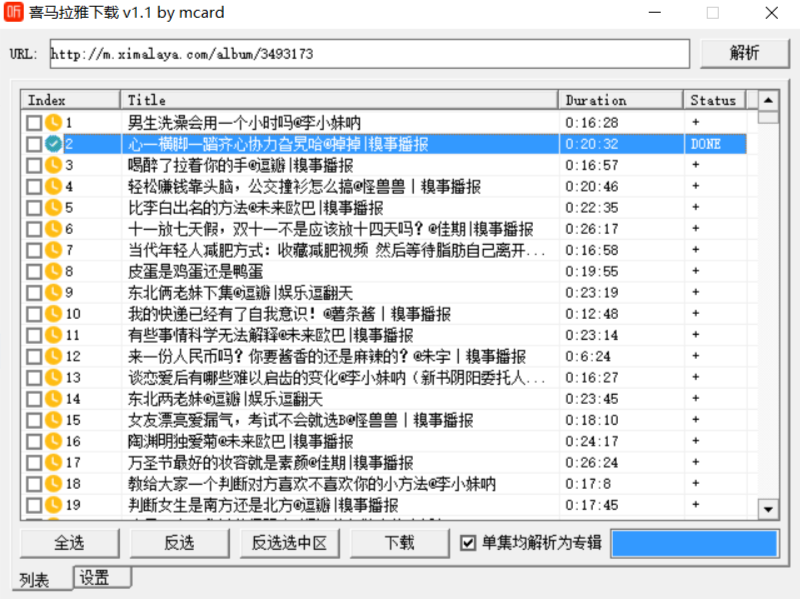Select the title 皮蛋是鸡蛋还是鸭蛋
This screenshot has width=800, height=599.
195,271
